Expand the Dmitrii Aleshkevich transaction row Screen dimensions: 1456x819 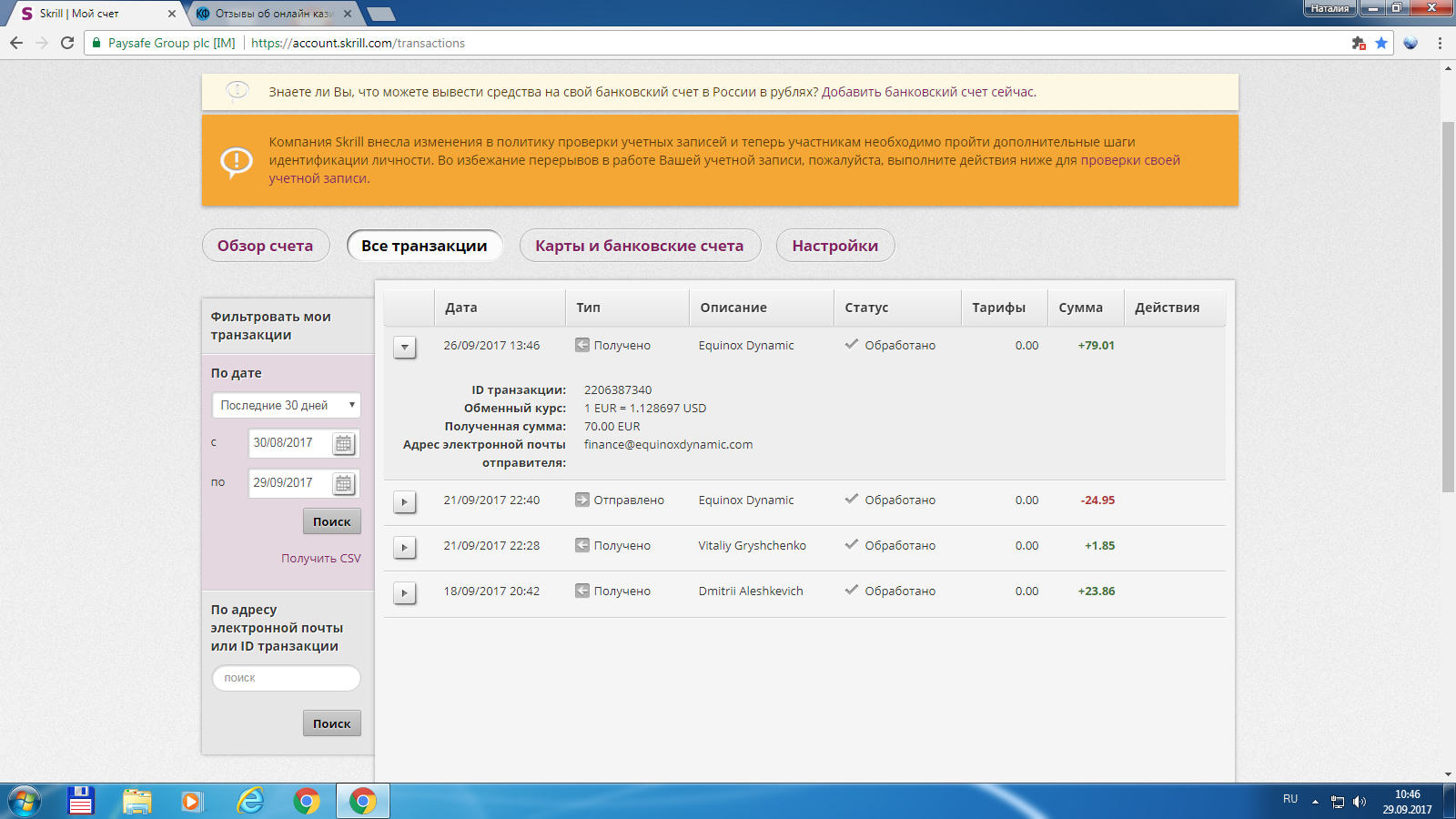(x=405, y=593)
